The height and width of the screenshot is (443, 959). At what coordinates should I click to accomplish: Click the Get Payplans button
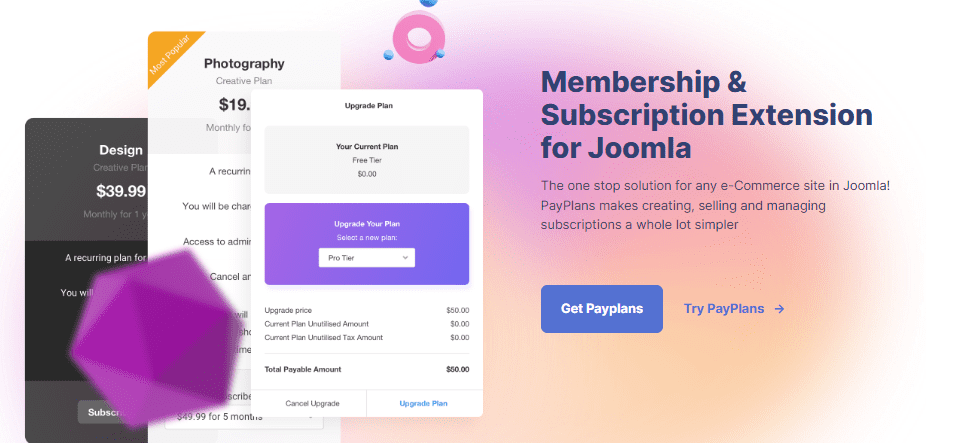601,309
